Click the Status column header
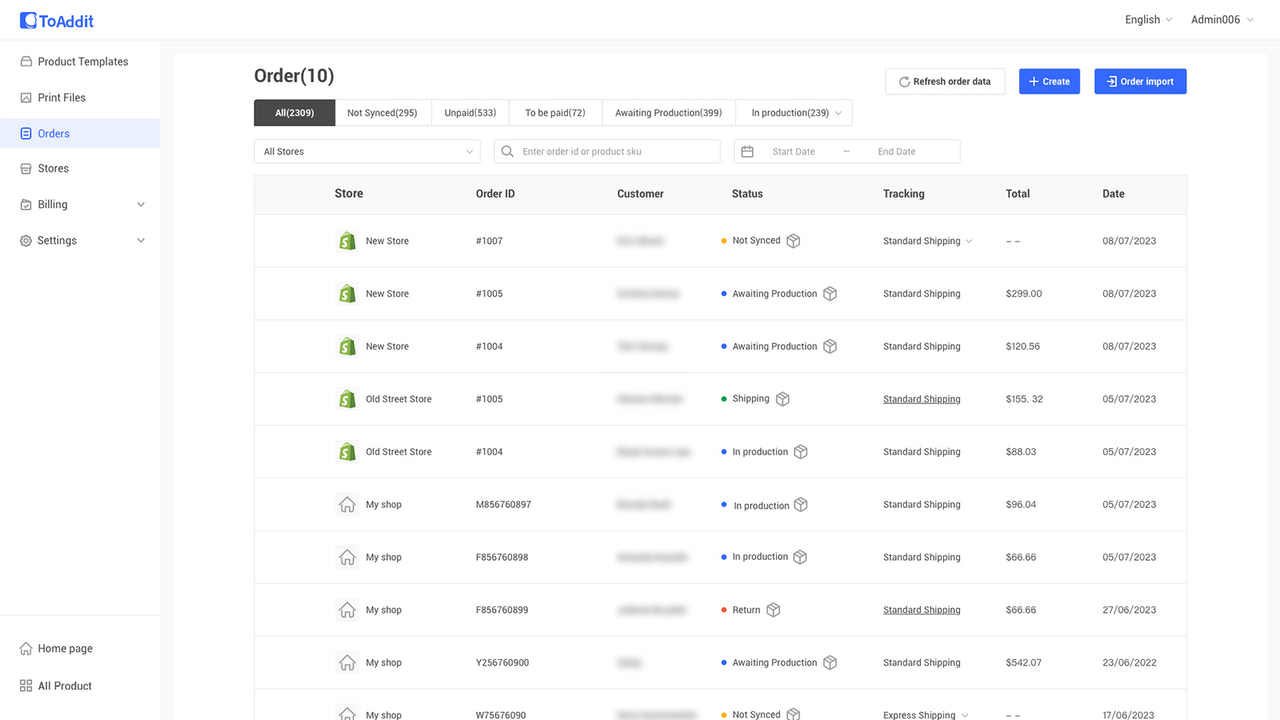Image resolution: width=1280 pixels, height=720 pixels. [x=747, y=194]
